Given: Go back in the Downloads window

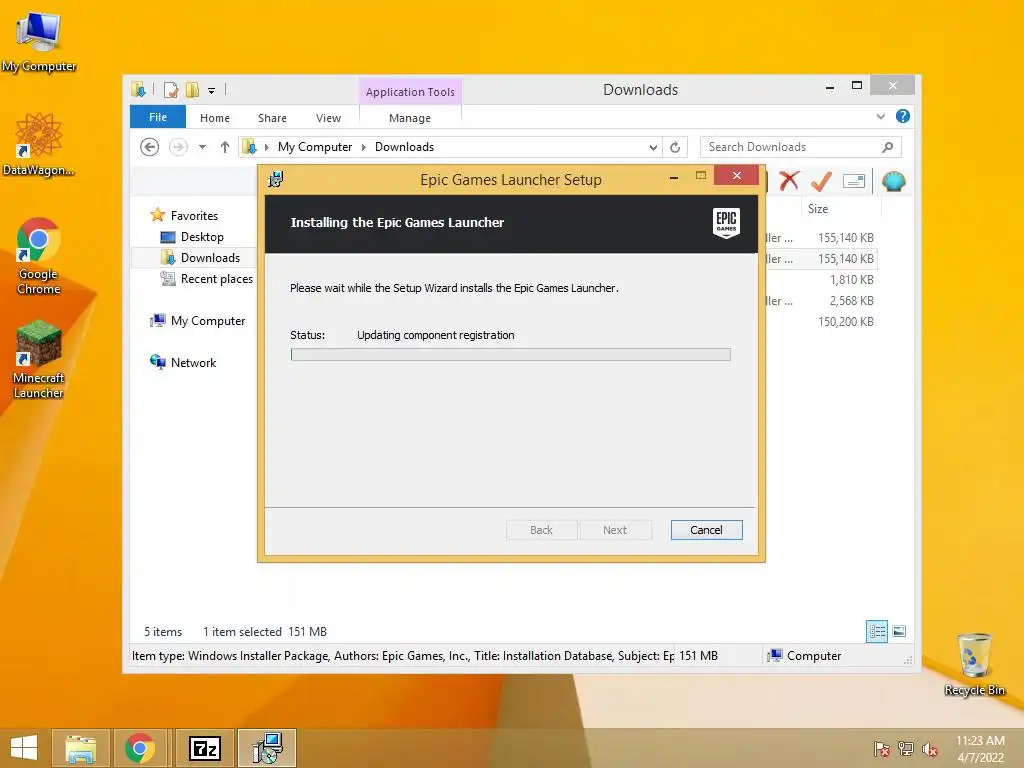Looking at the screenshot, I should click(150, 147).
